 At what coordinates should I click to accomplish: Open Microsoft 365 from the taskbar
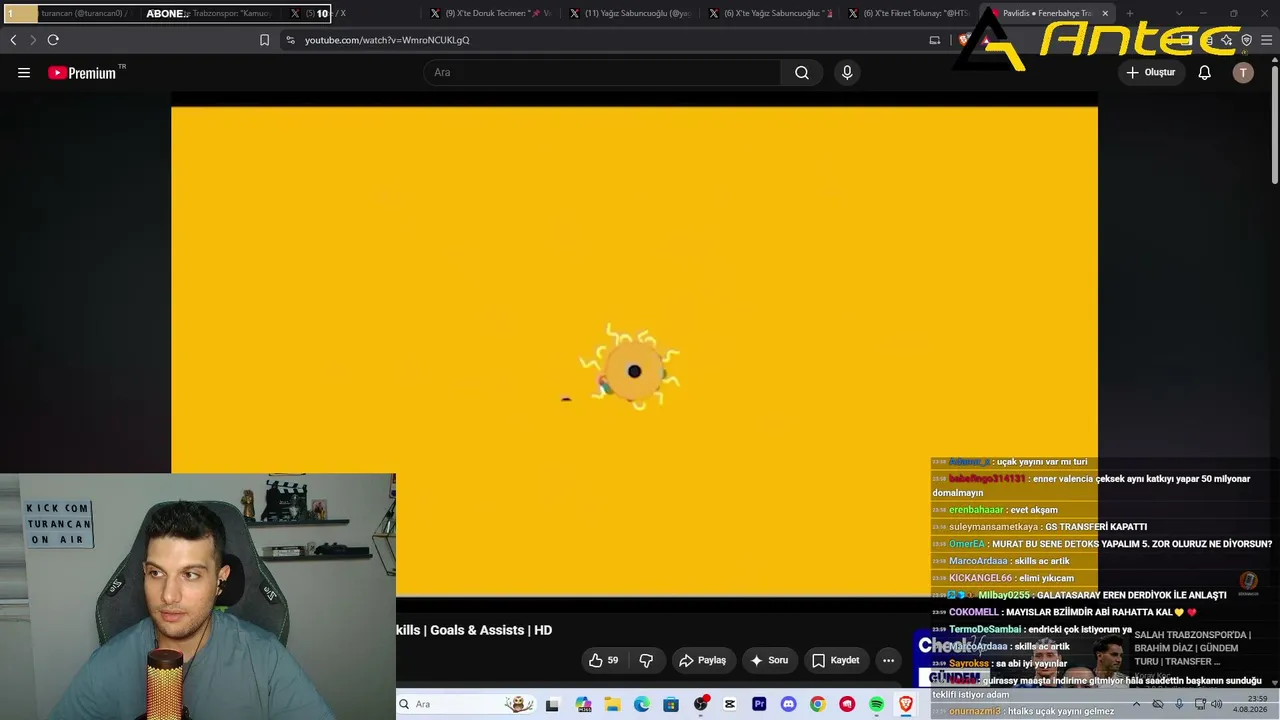pyautogui.click(x=584, y=705)
